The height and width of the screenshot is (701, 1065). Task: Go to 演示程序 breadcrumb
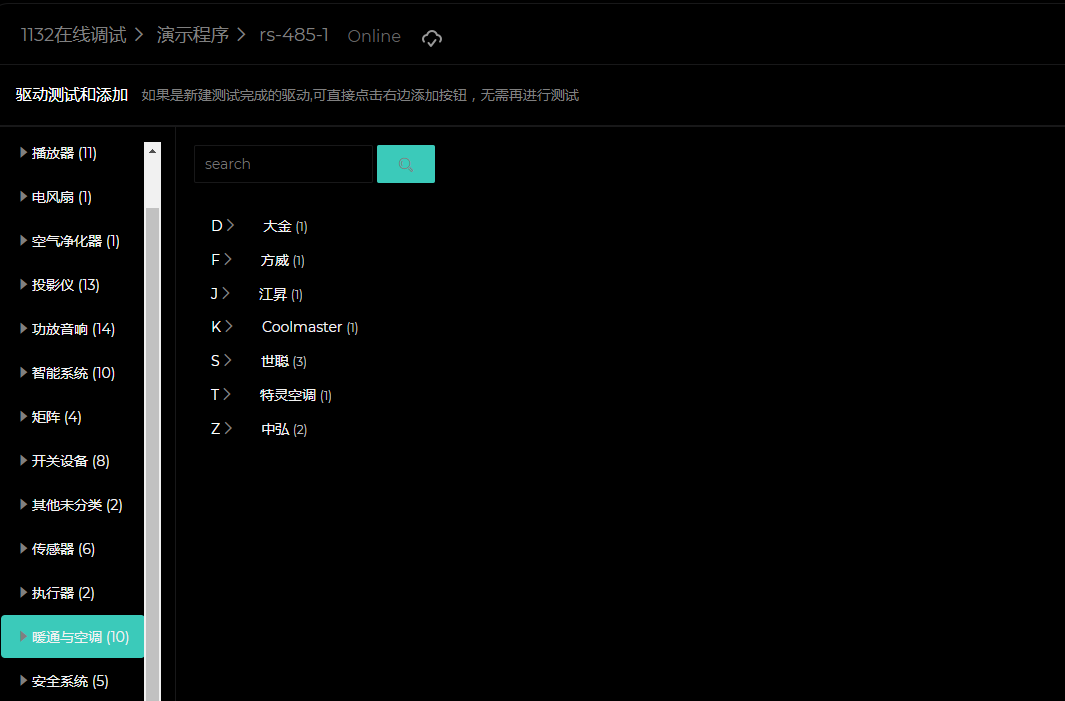click(193, 35)
